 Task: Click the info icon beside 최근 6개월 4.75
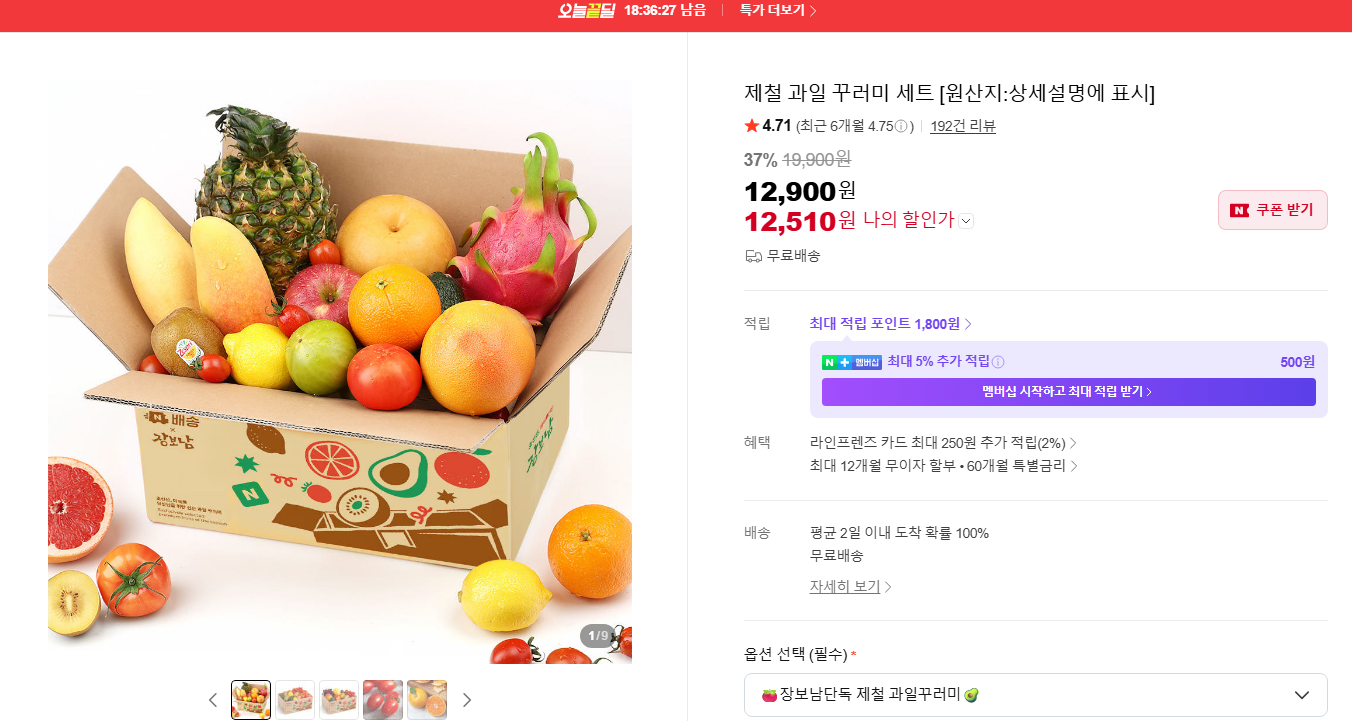coord(901,126)
